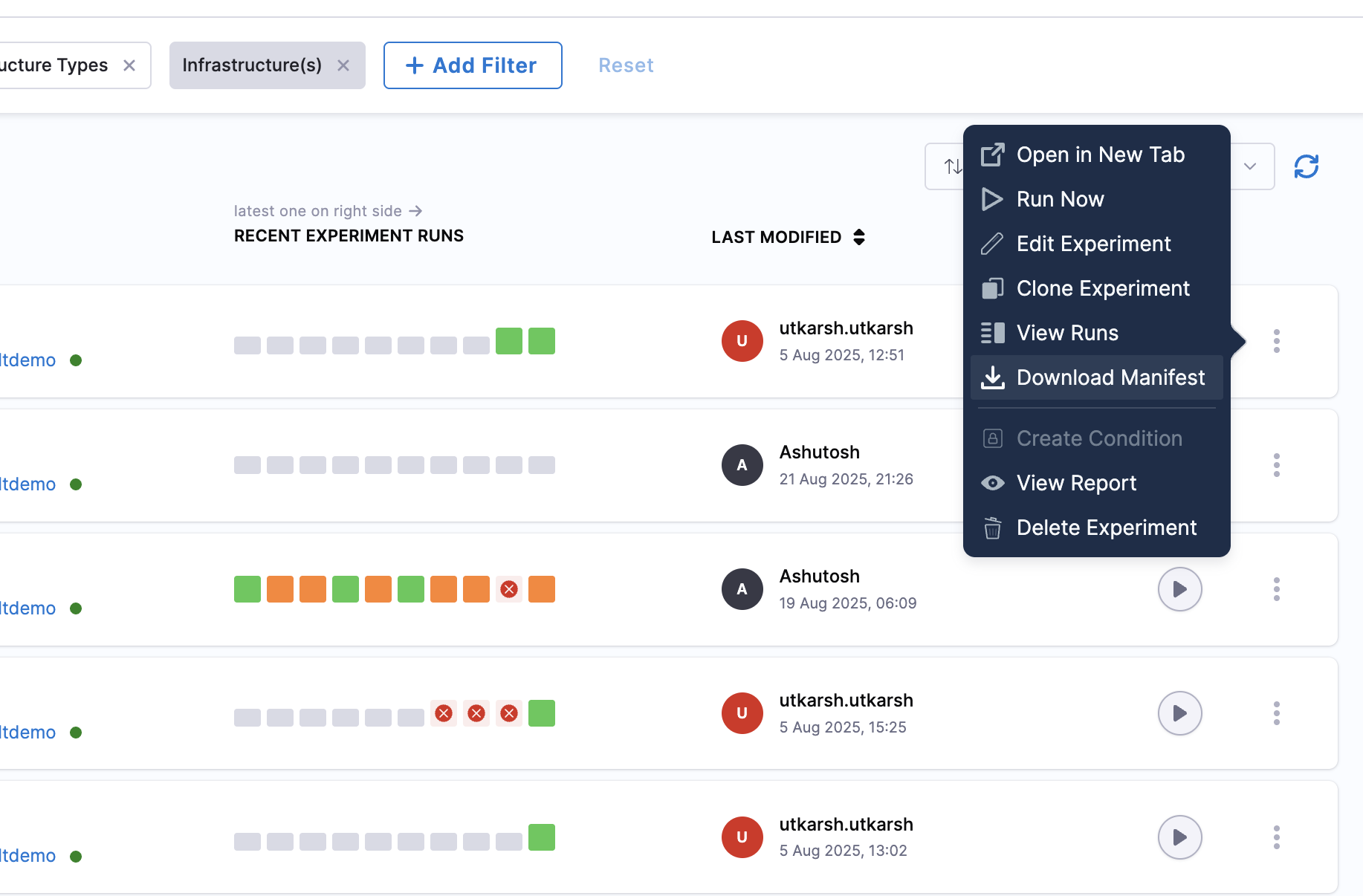Click the refresh icon at top right
The height and width of the screenshot is (896, 1363).
1306,166
